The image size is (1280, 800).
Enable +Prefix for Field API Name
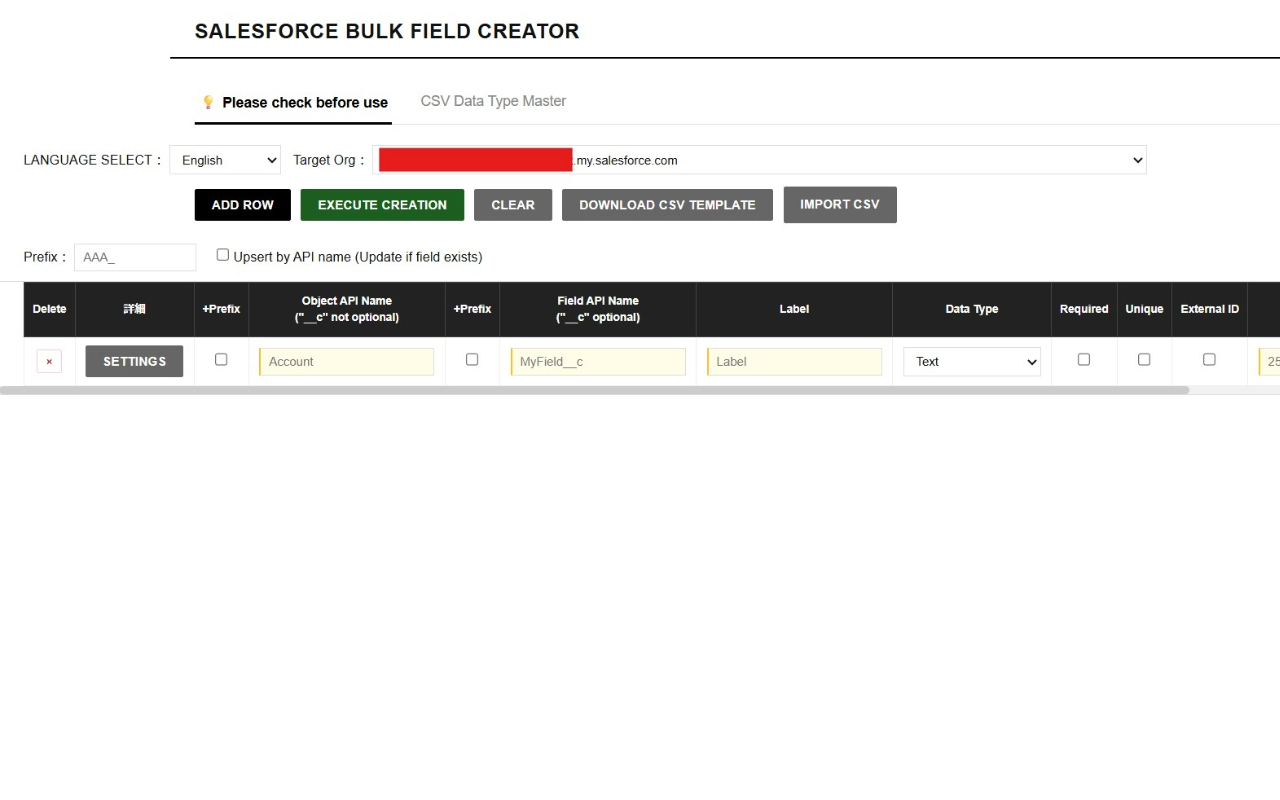point(472,359)
